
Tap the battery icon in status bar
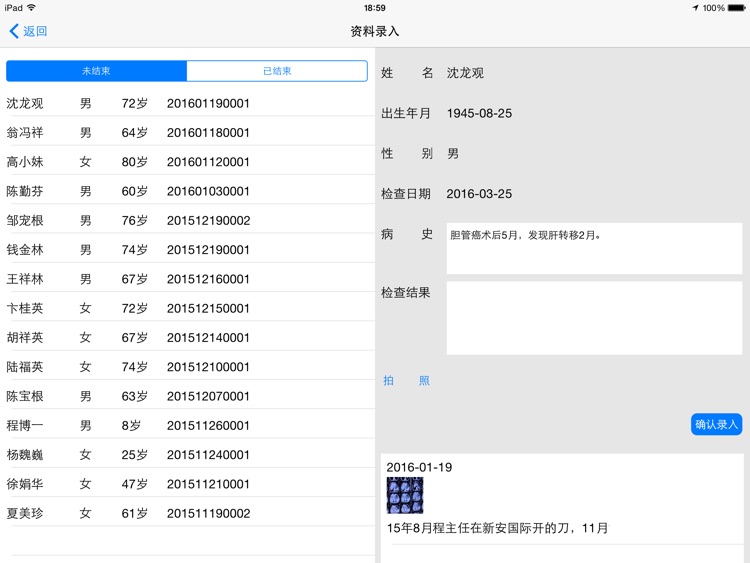click(x=735, y=8)
